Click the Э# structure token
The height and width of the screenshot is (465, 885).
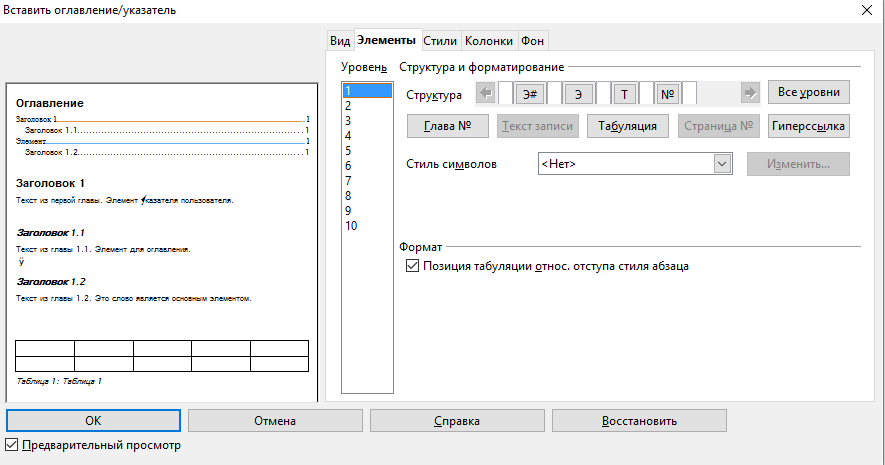(x=531, y=94)
